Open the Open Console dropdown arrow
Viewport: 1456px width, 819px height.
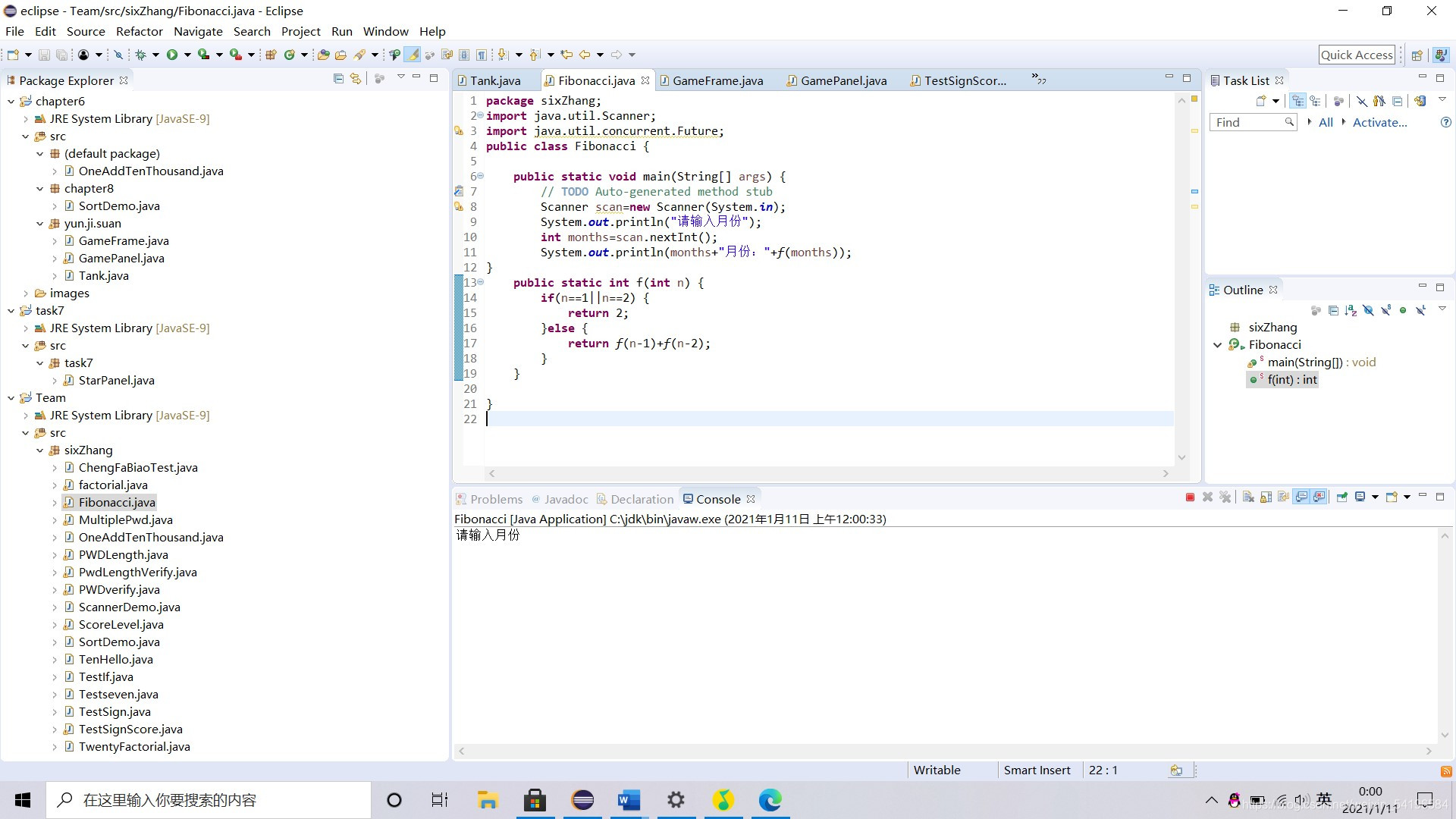pos(1407,497)
